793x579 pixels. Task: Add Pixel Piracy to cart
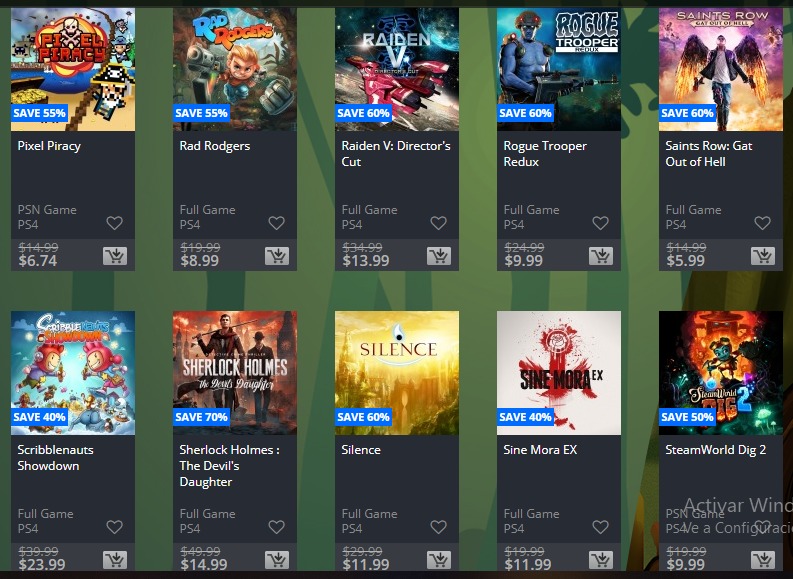click(x=115, y=256)
